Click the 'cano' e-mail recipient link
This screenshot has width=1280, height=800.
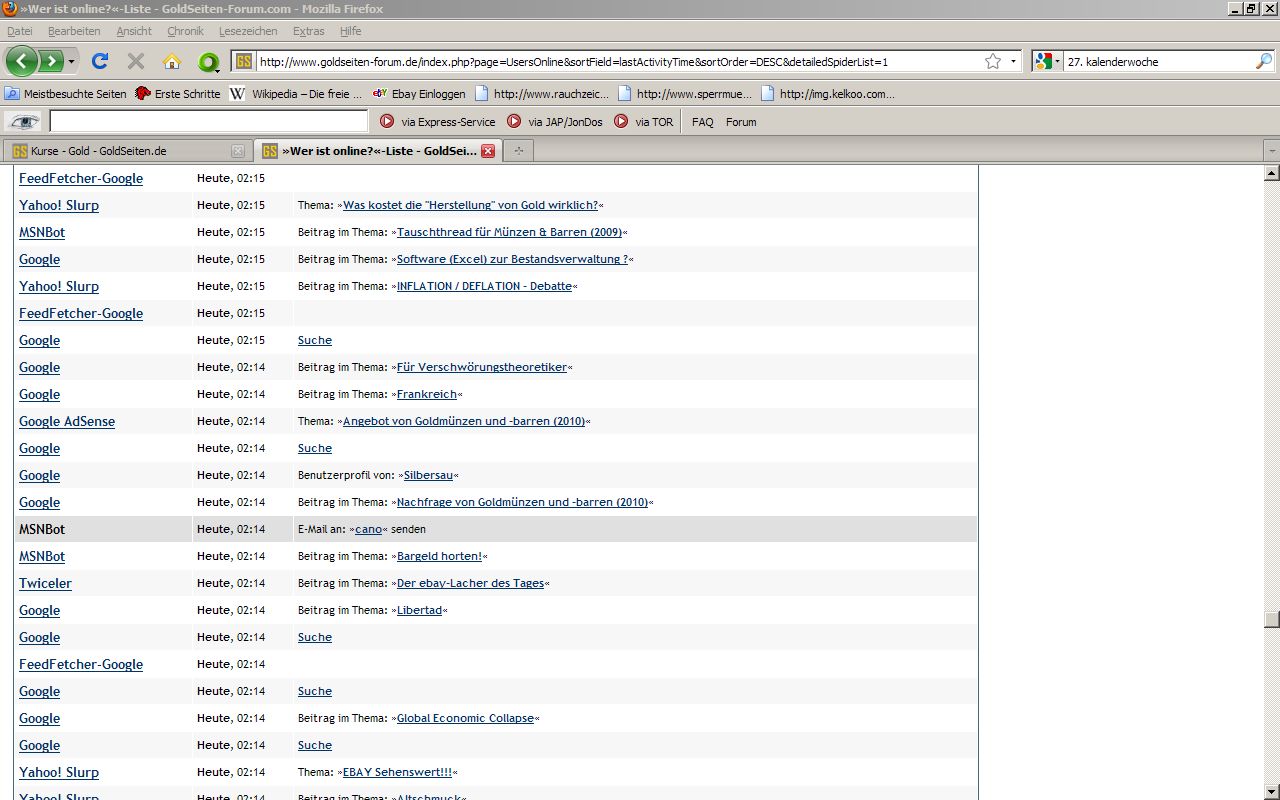pos(368,529)
